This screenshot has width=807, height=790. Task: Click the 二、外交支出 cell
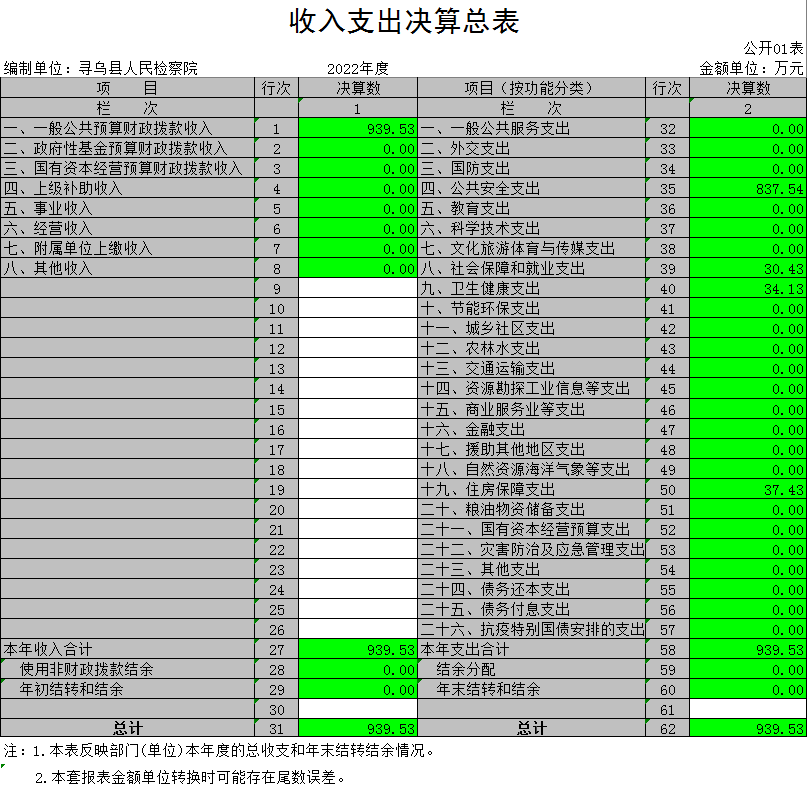[x=532, y=148]
